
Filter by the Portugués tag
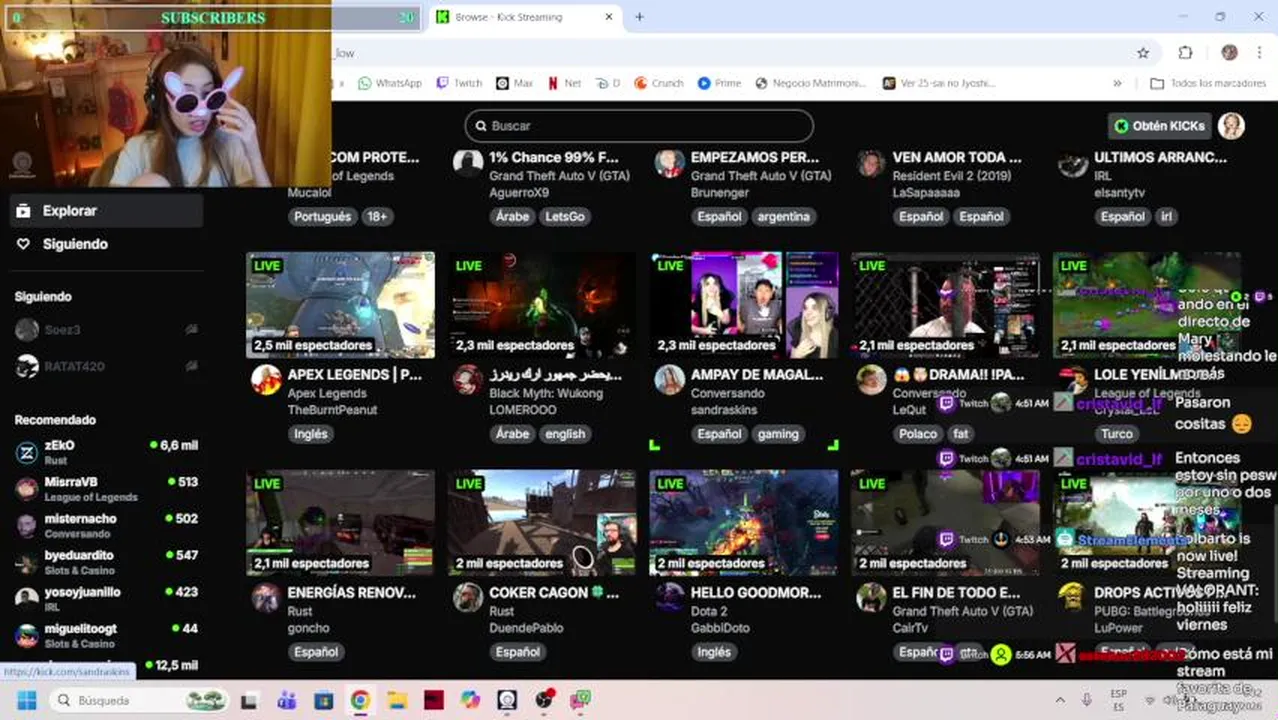click(x=323, y=216)
